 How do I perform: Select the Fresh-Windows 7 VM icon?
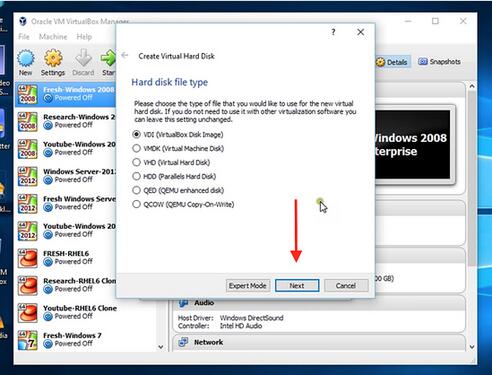[28, 340]
